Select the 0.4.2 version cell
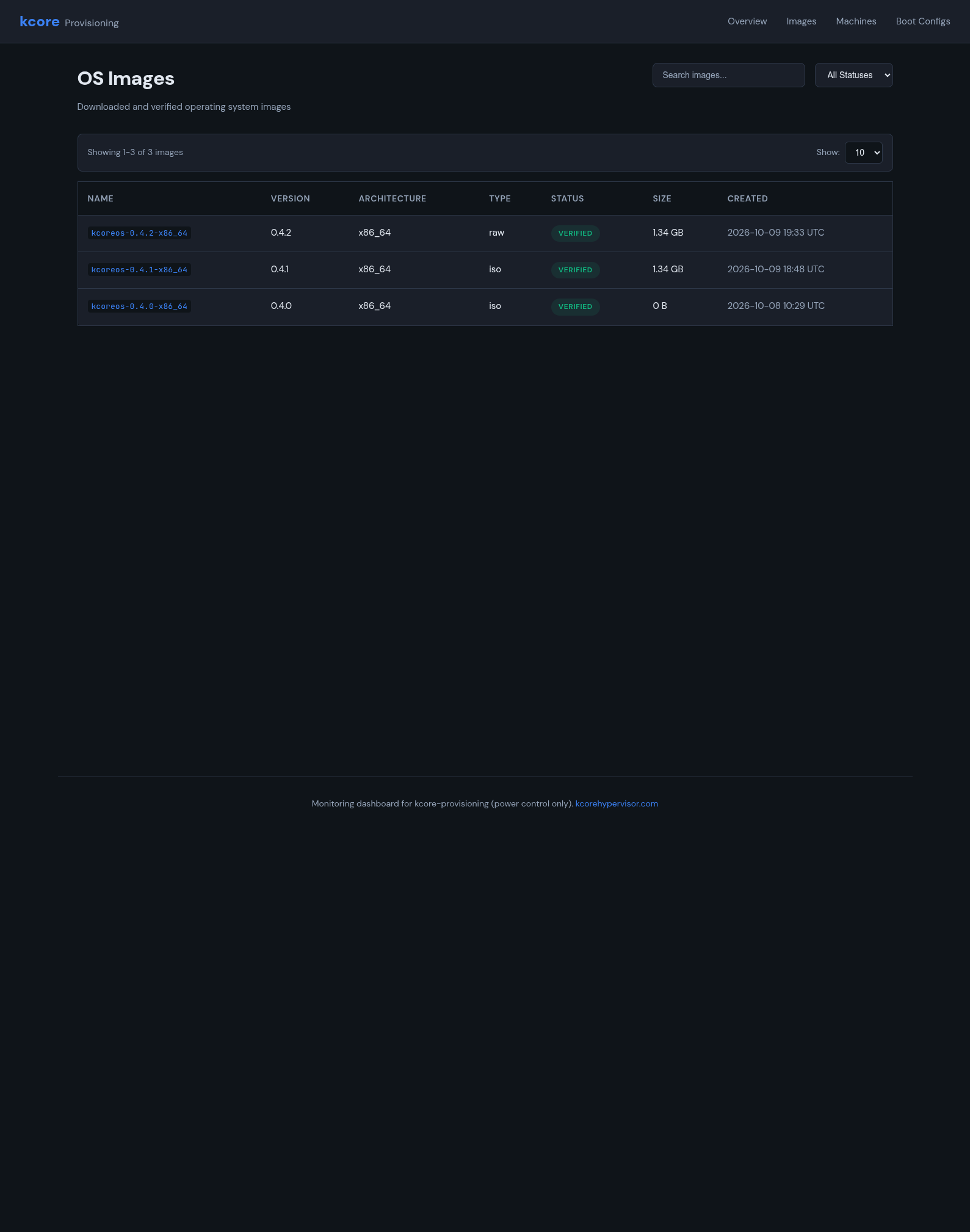 point(281,233)
